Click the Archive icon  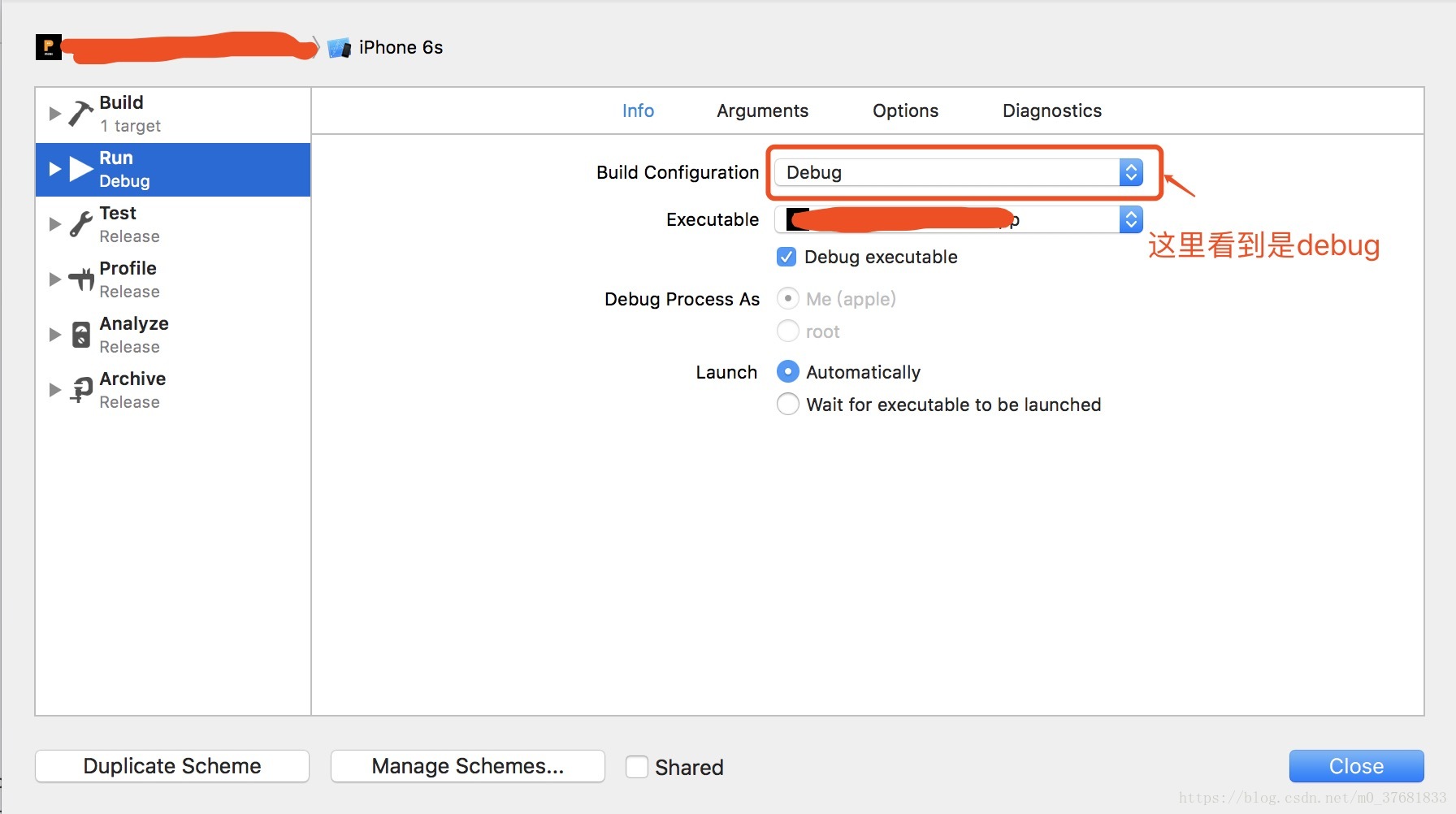[81, 390]
